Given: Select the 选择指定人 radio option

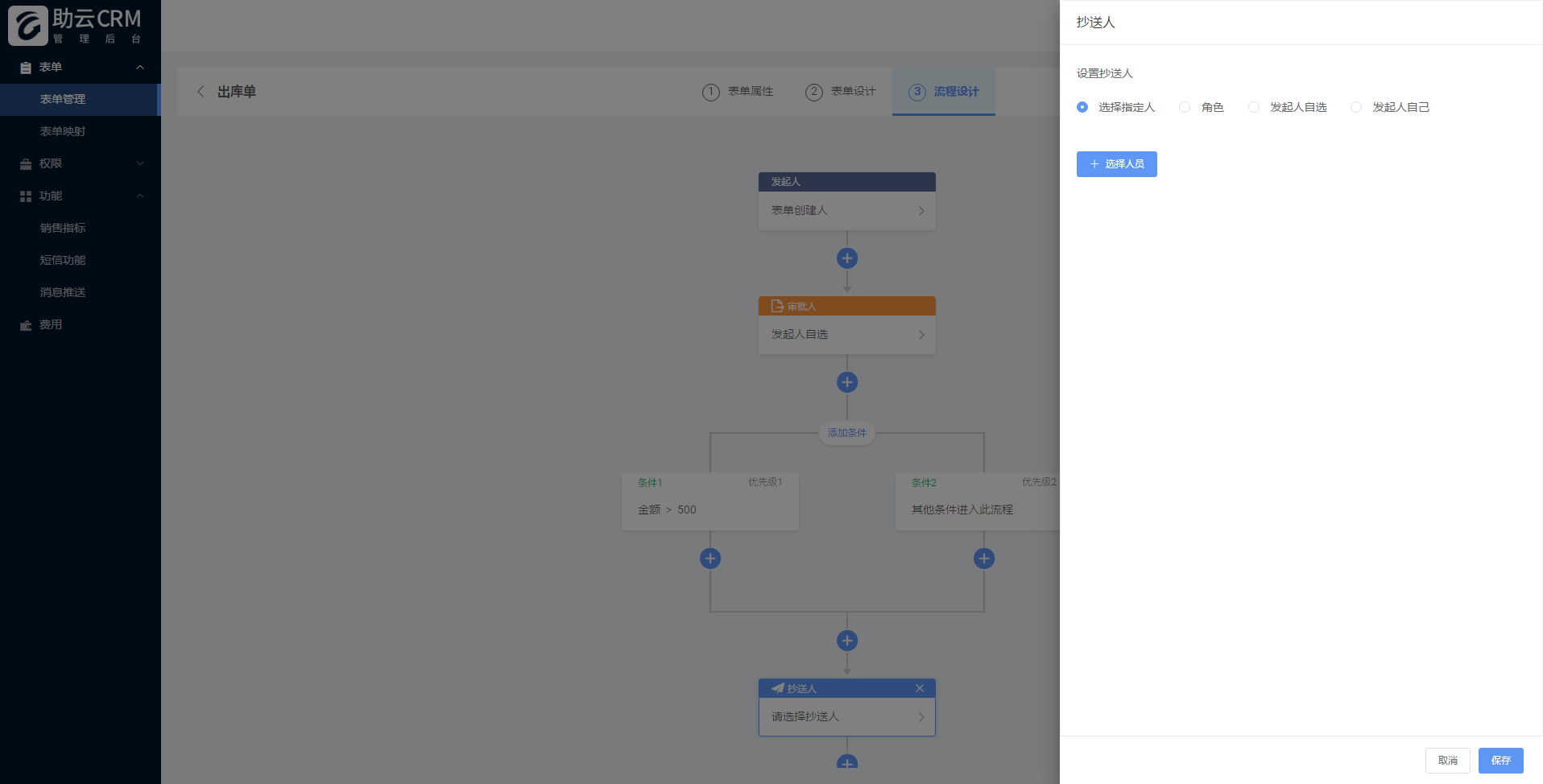Looking at the screenshot, I should pyautogui.click(x=1082, y=107).
